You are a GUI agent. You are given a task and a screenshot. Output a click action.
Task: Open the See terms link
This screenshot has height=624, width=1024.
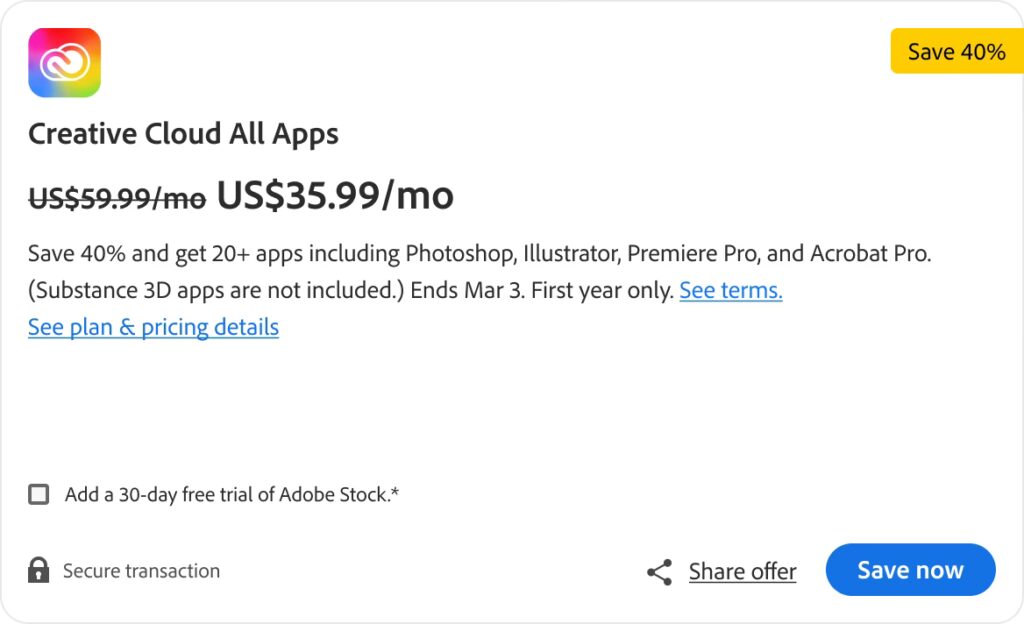(x=730, y=291)
